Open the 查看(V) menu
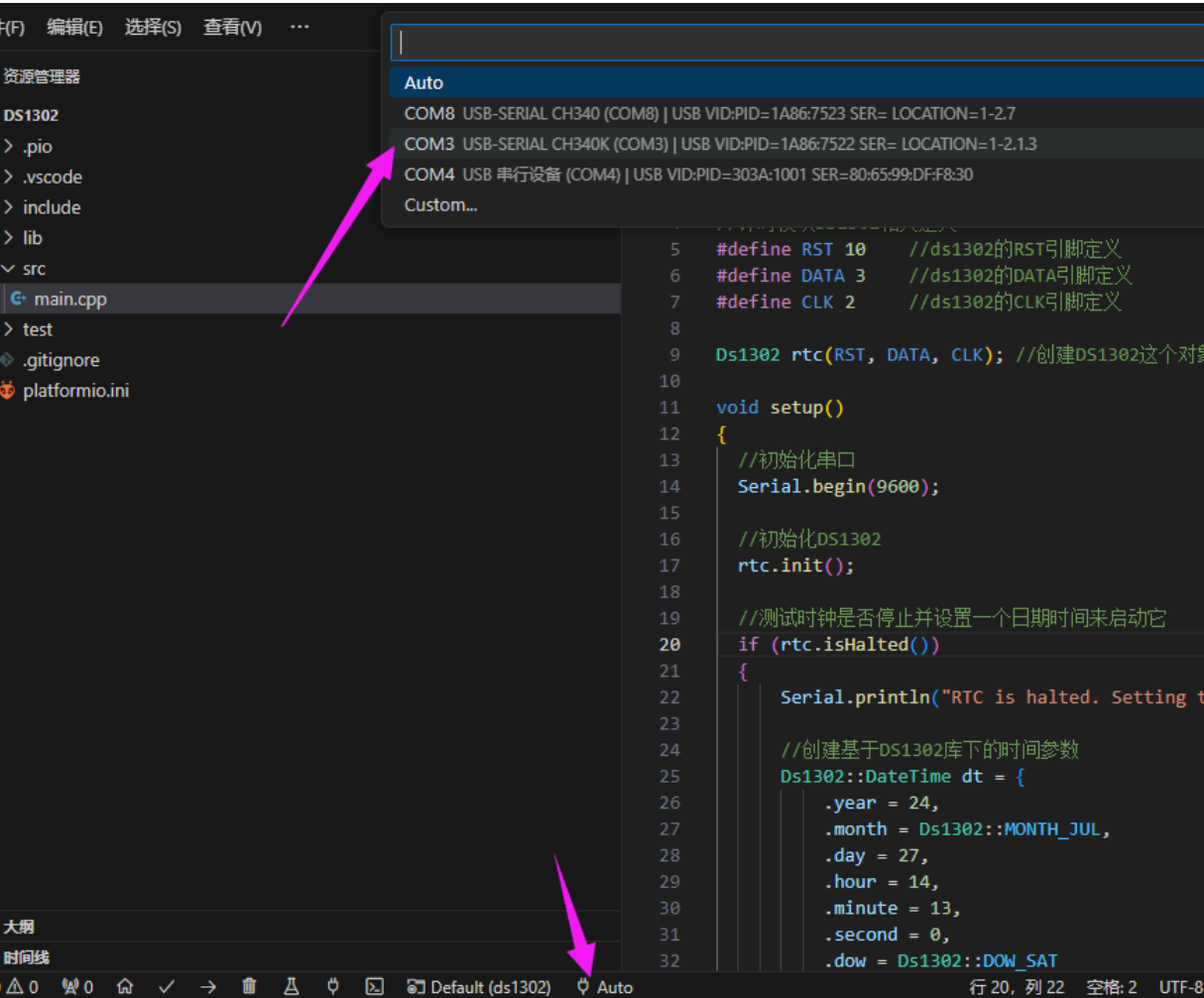This screenshot has width=1204, height=998. point(232,27)
